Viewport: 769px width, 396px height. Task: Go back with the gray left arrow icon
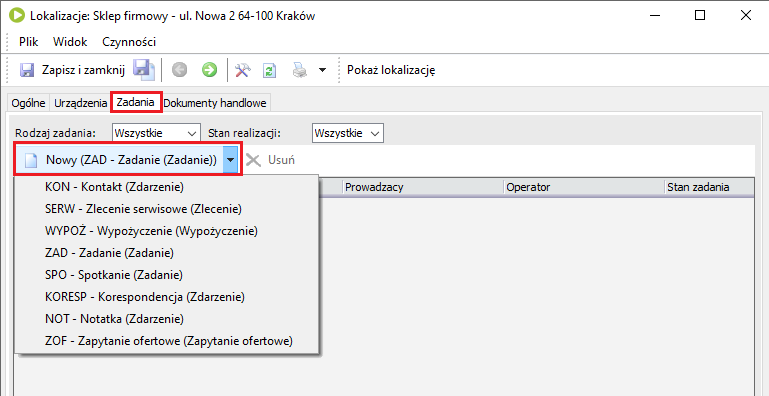[x=179, y=70]
